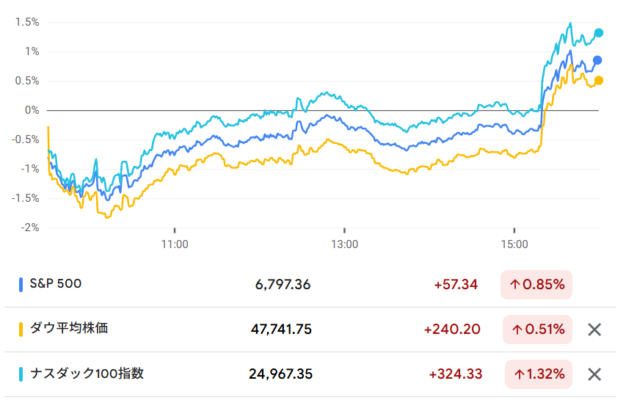Click the yellow Dow endpoint dot on chart

click(599, 80)
